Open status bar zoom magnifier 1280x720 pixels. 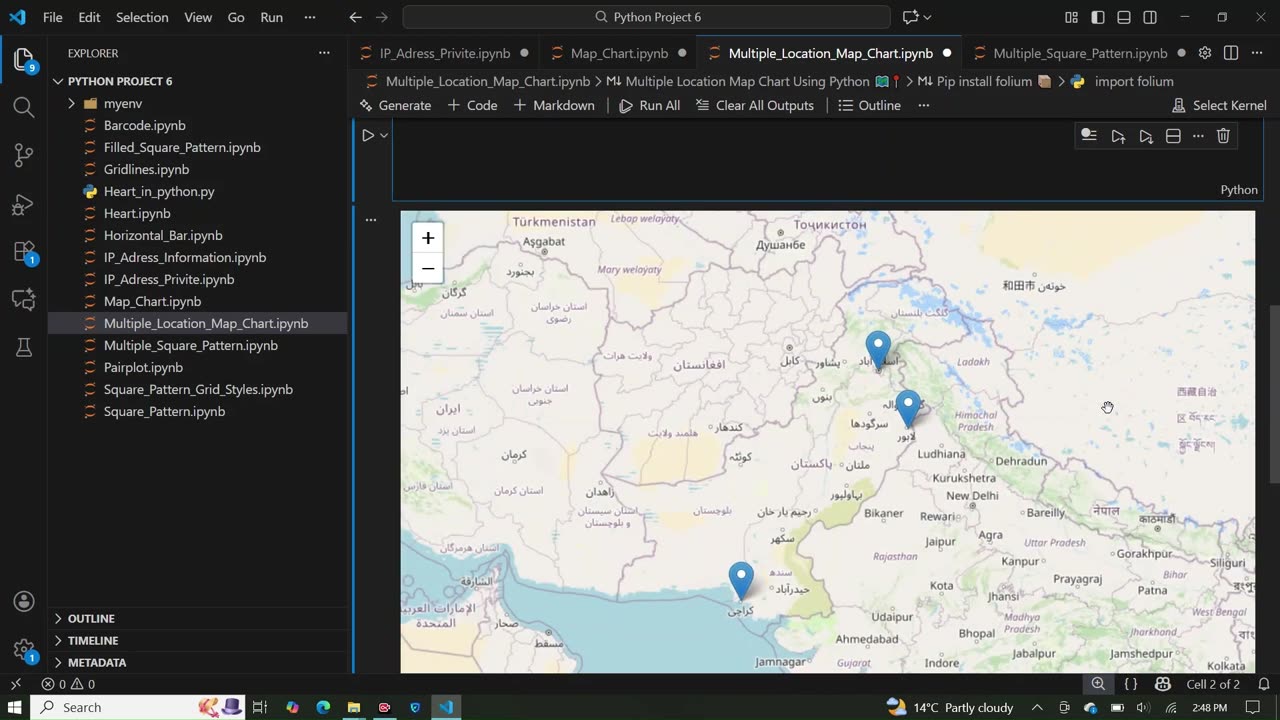coord(1098,684)
